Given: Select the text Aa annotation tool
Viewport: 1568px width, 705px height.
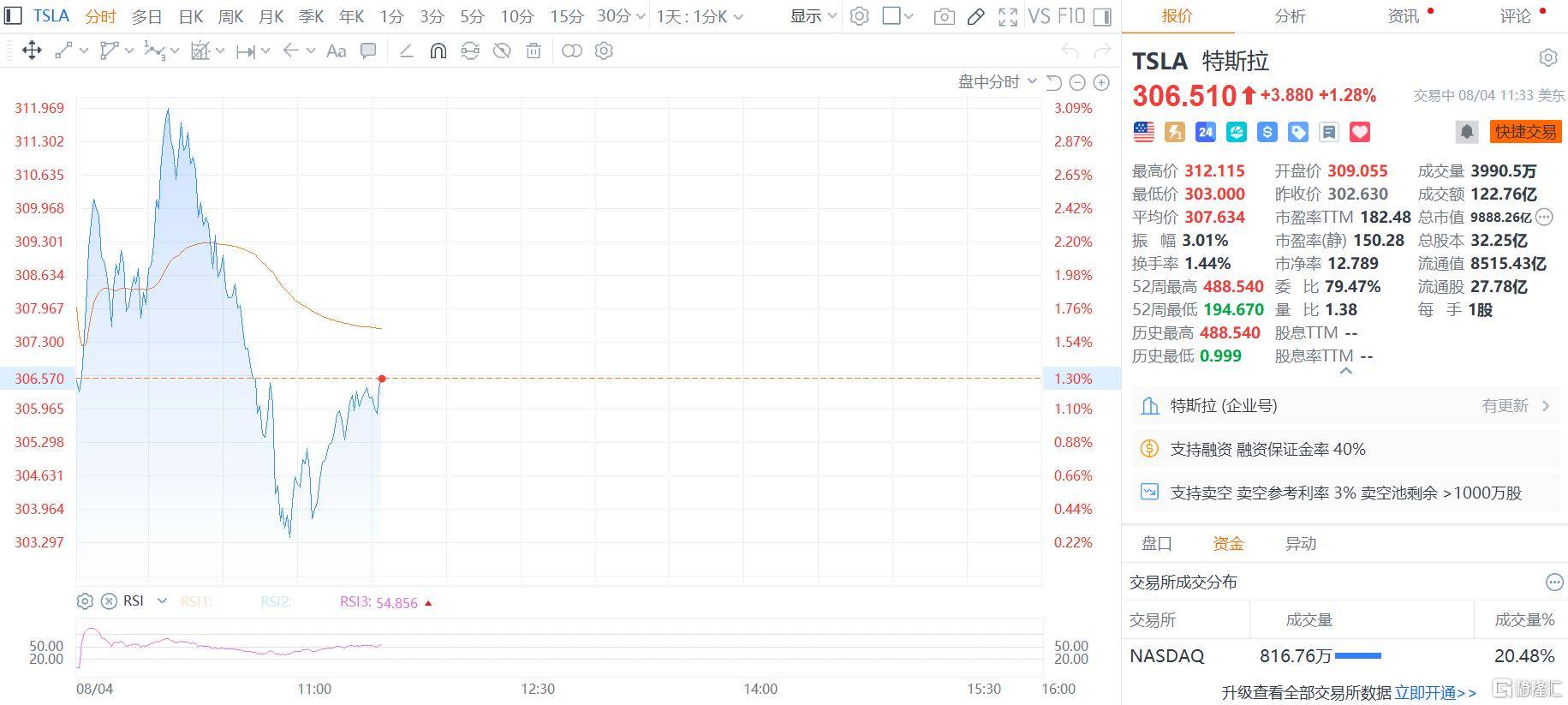Looking at the screenshot, I should [x=337, y=51].
